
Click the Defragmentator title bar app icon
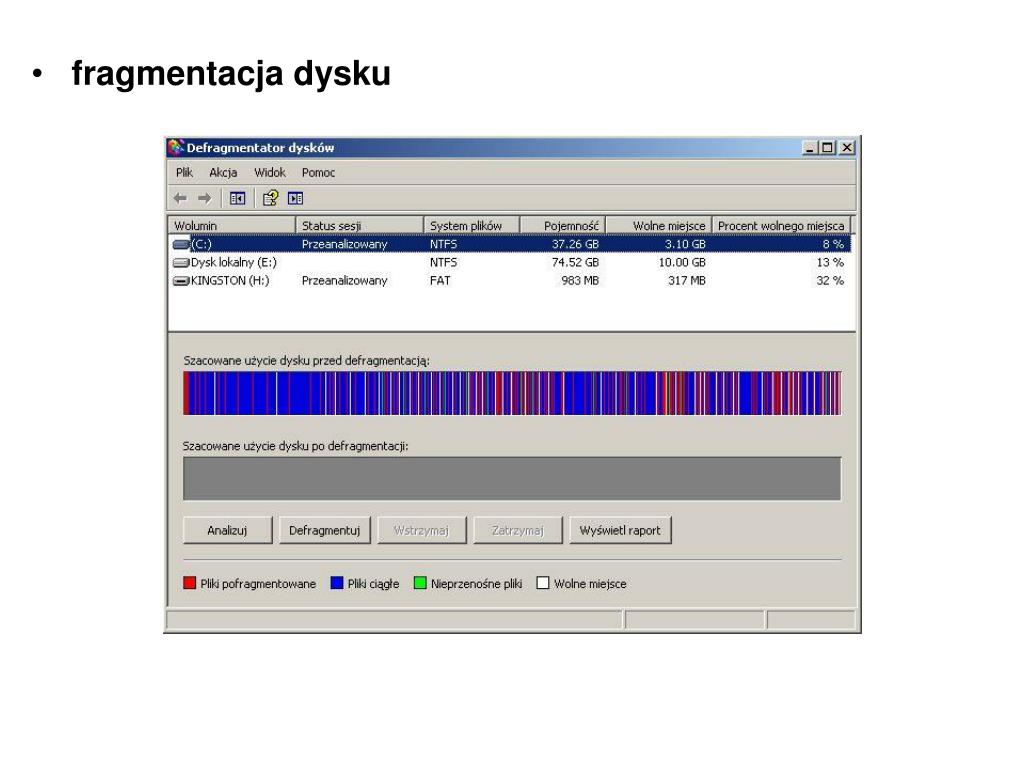(x=176, y=148)
